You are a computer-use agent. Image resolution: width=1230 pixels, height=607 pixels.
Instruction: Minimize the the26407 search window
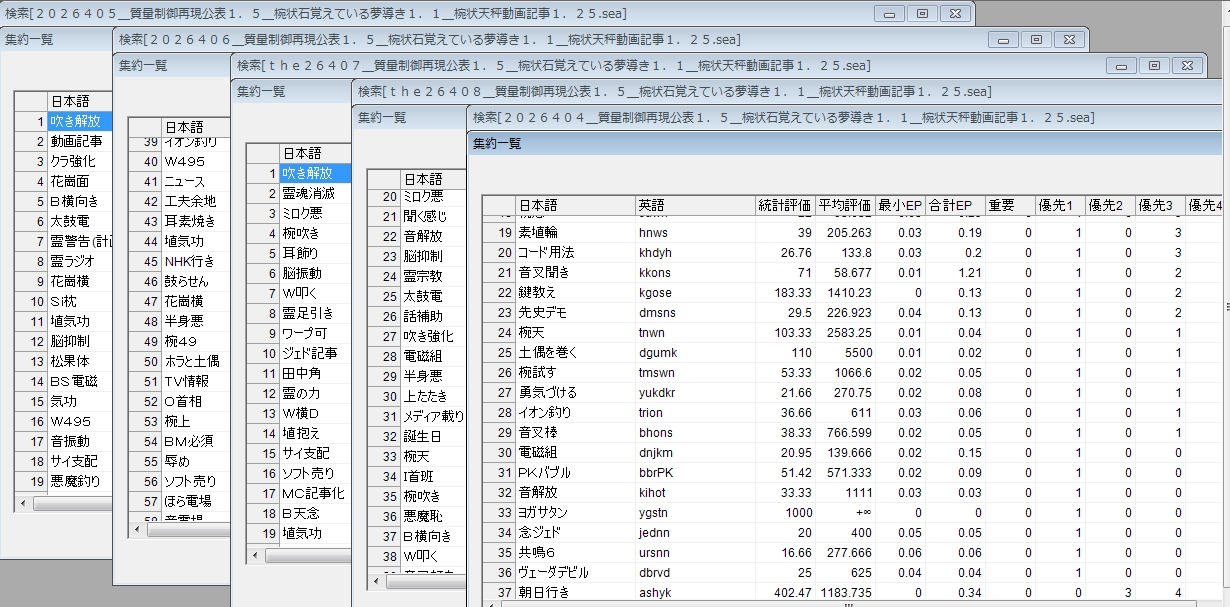[x=1120, y=65]
